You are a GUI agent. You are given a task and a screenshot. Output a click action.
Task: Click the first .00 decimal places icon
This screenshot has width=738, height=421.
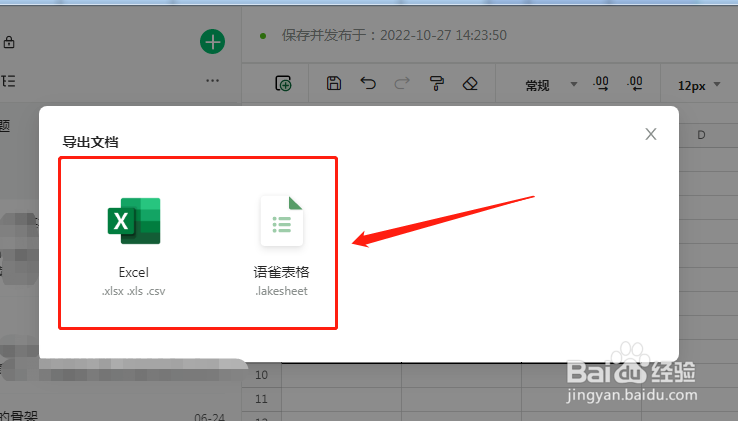[x=601, y=84]
